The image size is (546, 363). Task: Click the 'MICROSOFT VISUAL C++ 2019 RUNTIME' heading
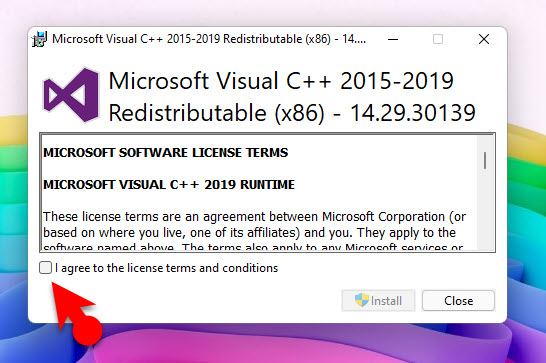coord(169,185)
